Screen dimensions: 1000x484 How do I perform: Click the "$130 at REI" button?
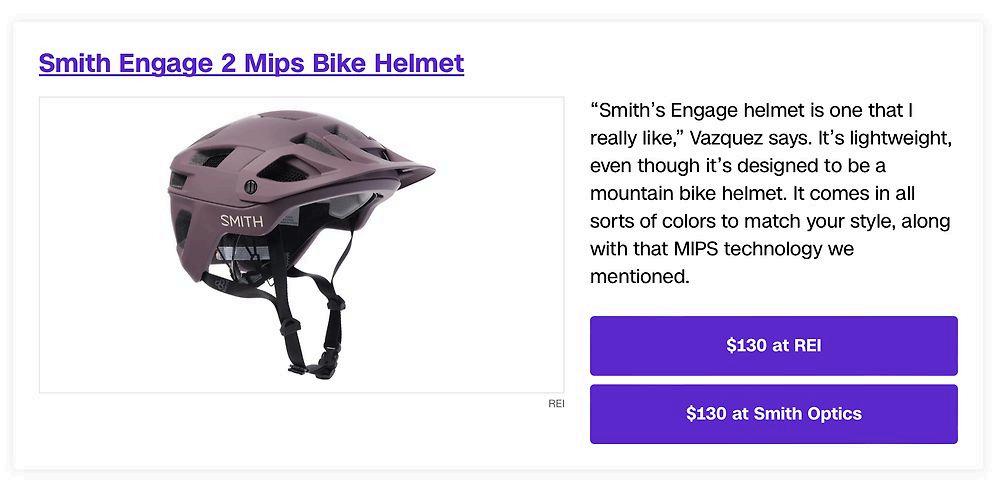coord(774,346)
